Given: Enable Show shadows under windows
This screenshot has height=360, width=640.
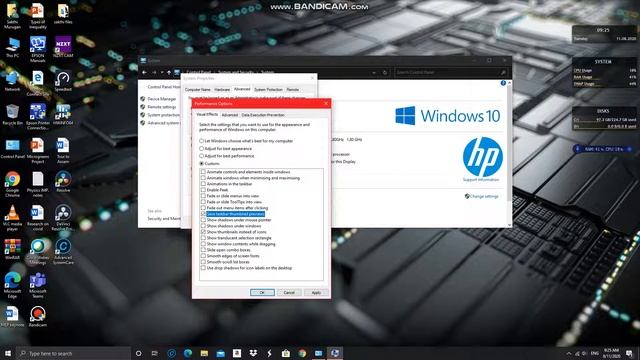Looking at the screenshot, I should tap(203, 226).
